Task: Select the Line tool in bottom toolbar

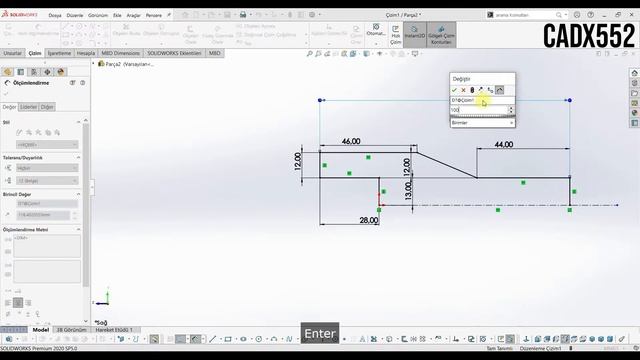Action: point(213,339)
